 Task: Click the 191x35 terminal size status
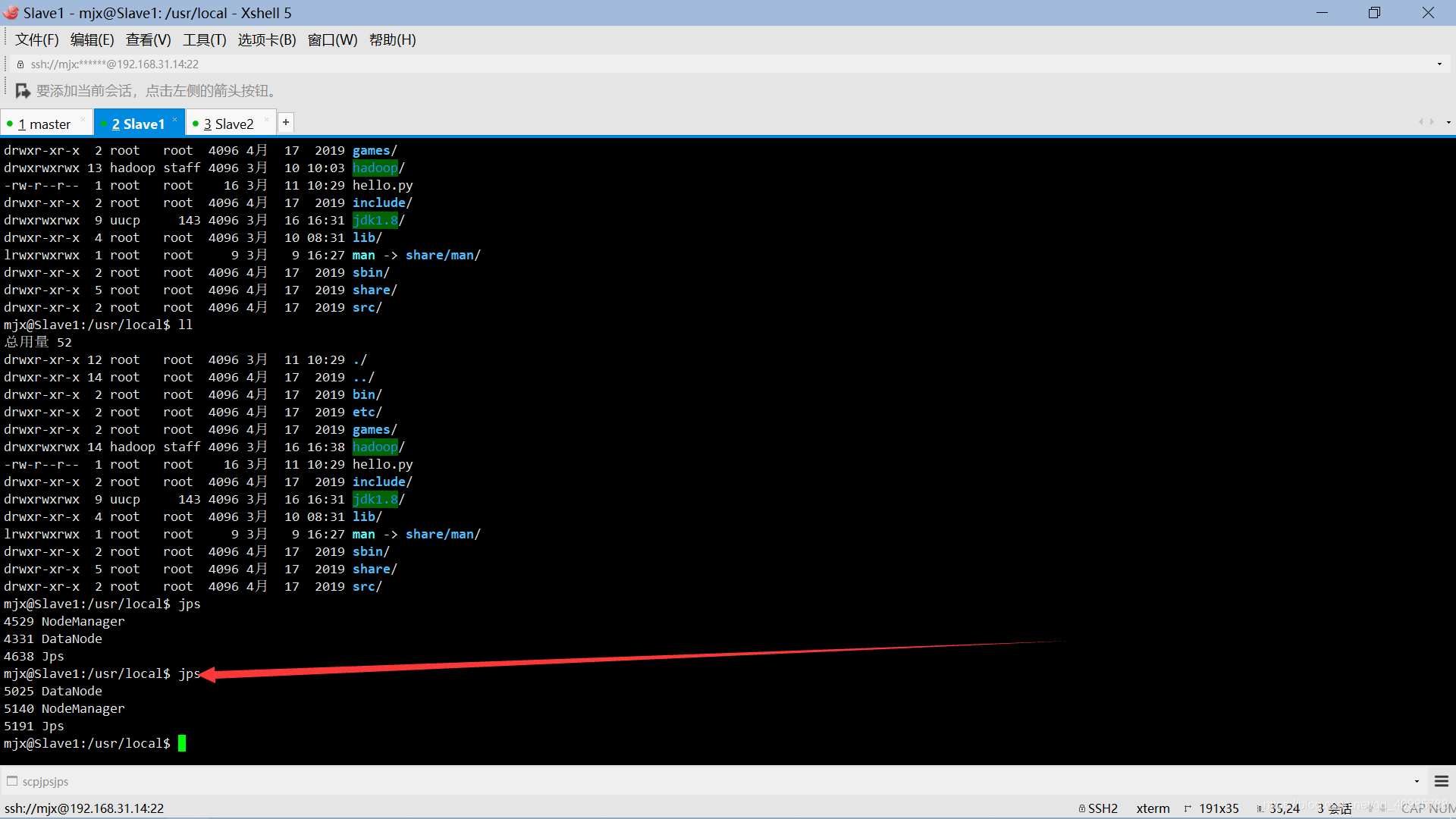pos(1219,808)
